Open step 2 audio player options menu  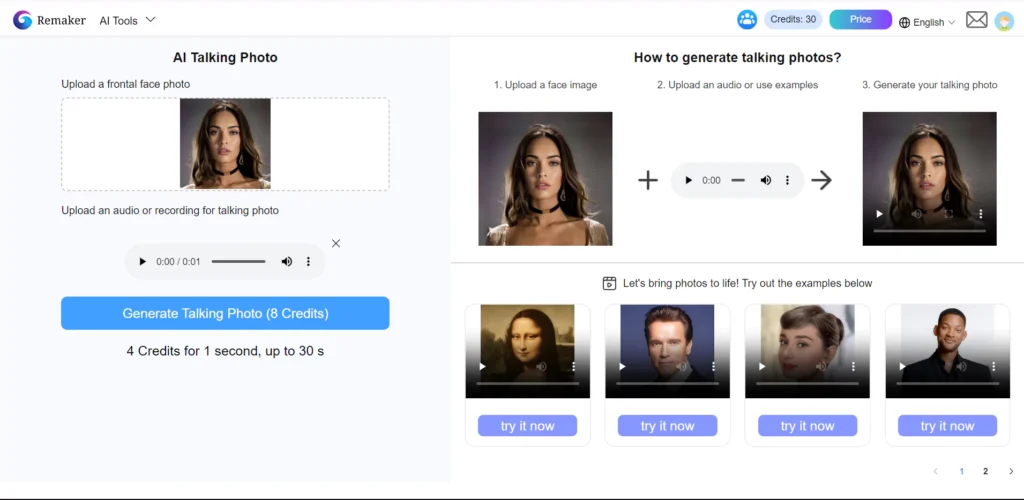(x=787, y=180)
